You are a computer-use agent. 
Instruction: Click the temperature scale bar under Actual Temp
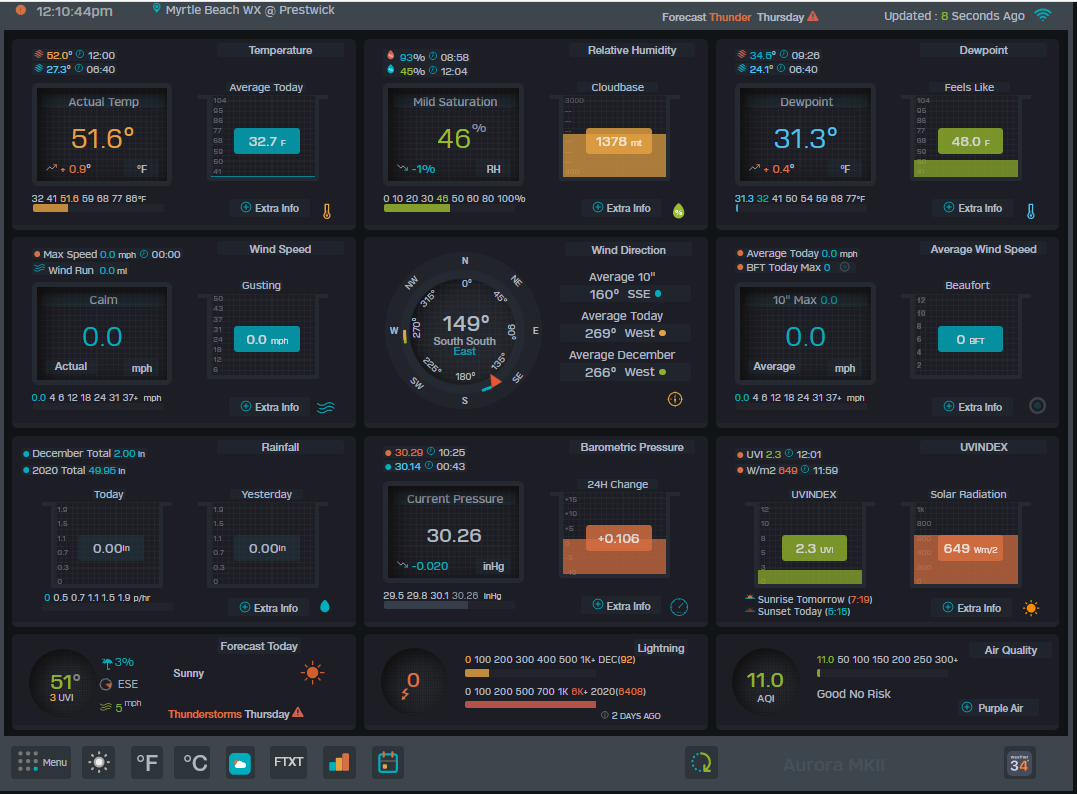[96, 208]
